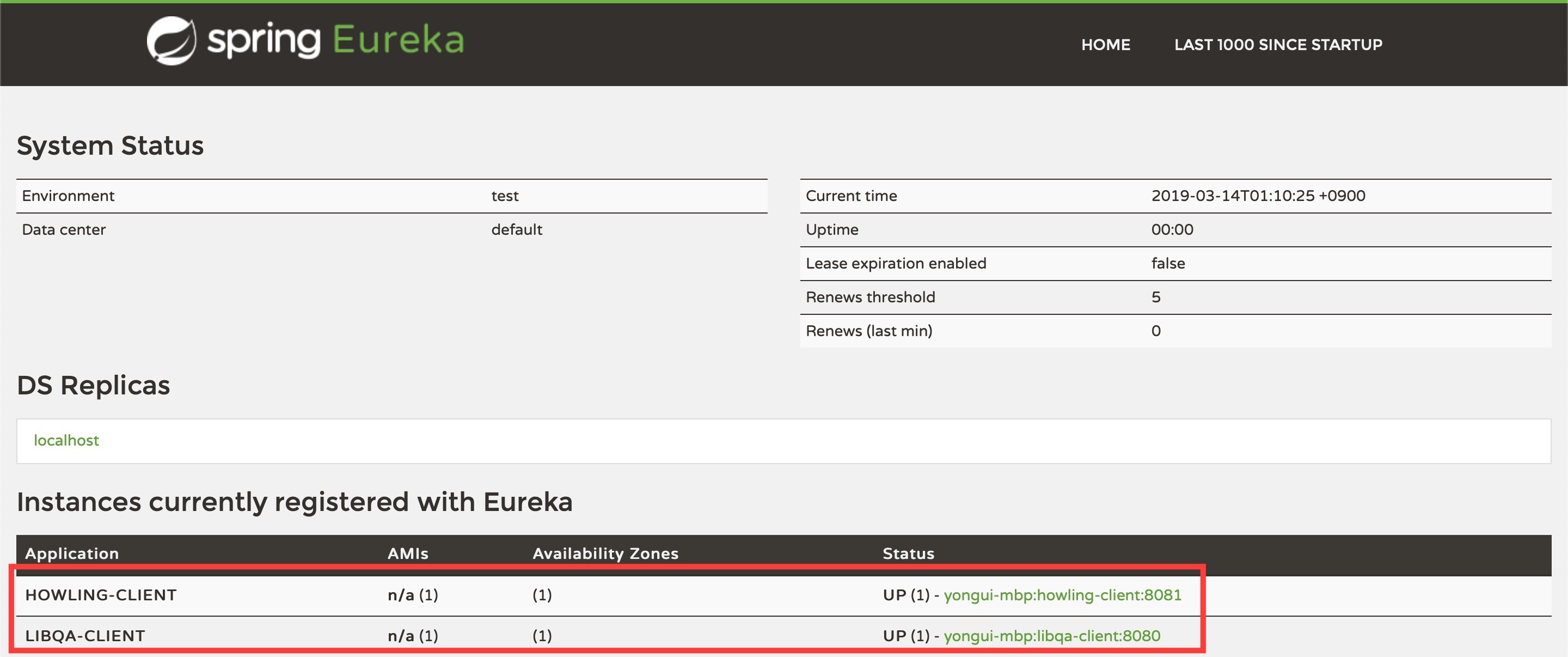Screen dimensions: 1568x657
Task: Select the LIBQA-CLIENT application name
Action: [85, 636]
